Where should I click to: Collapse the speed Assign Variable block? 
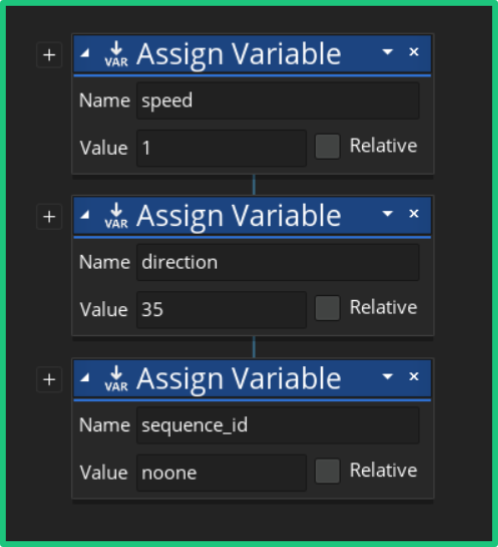[85, 53]
